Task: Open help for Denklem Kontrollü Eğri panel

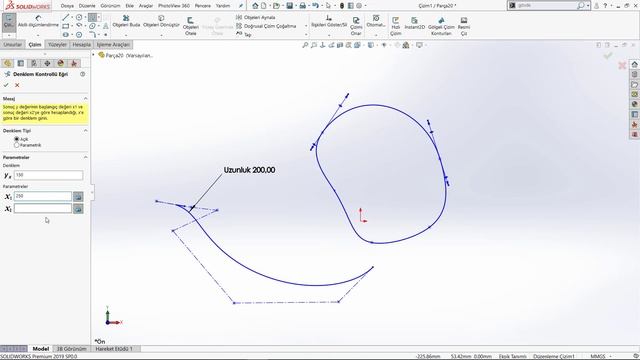Action: pos(82,74)
